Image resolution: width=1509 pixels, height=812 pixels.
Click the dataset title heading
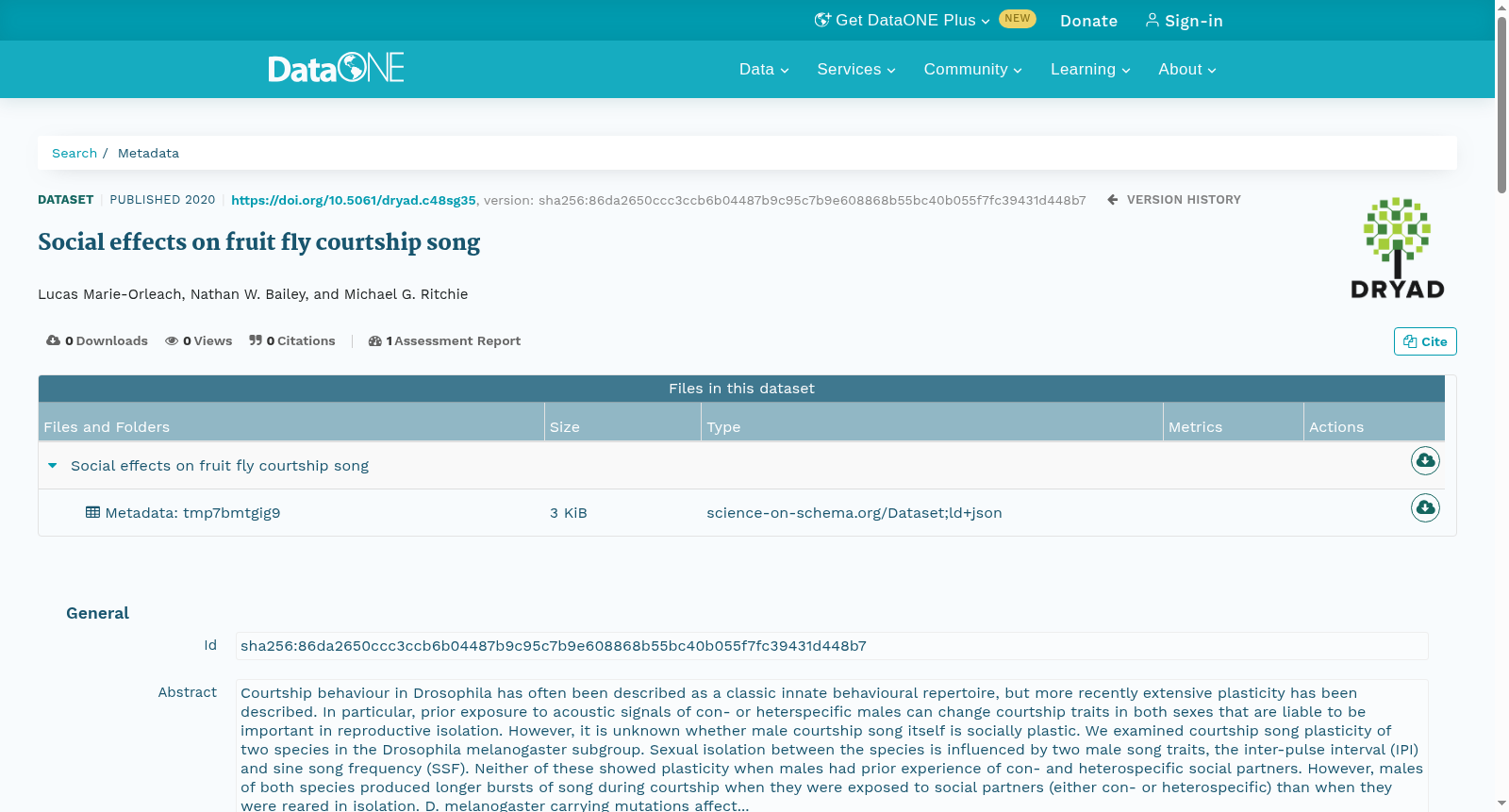[x=258, y=242]
